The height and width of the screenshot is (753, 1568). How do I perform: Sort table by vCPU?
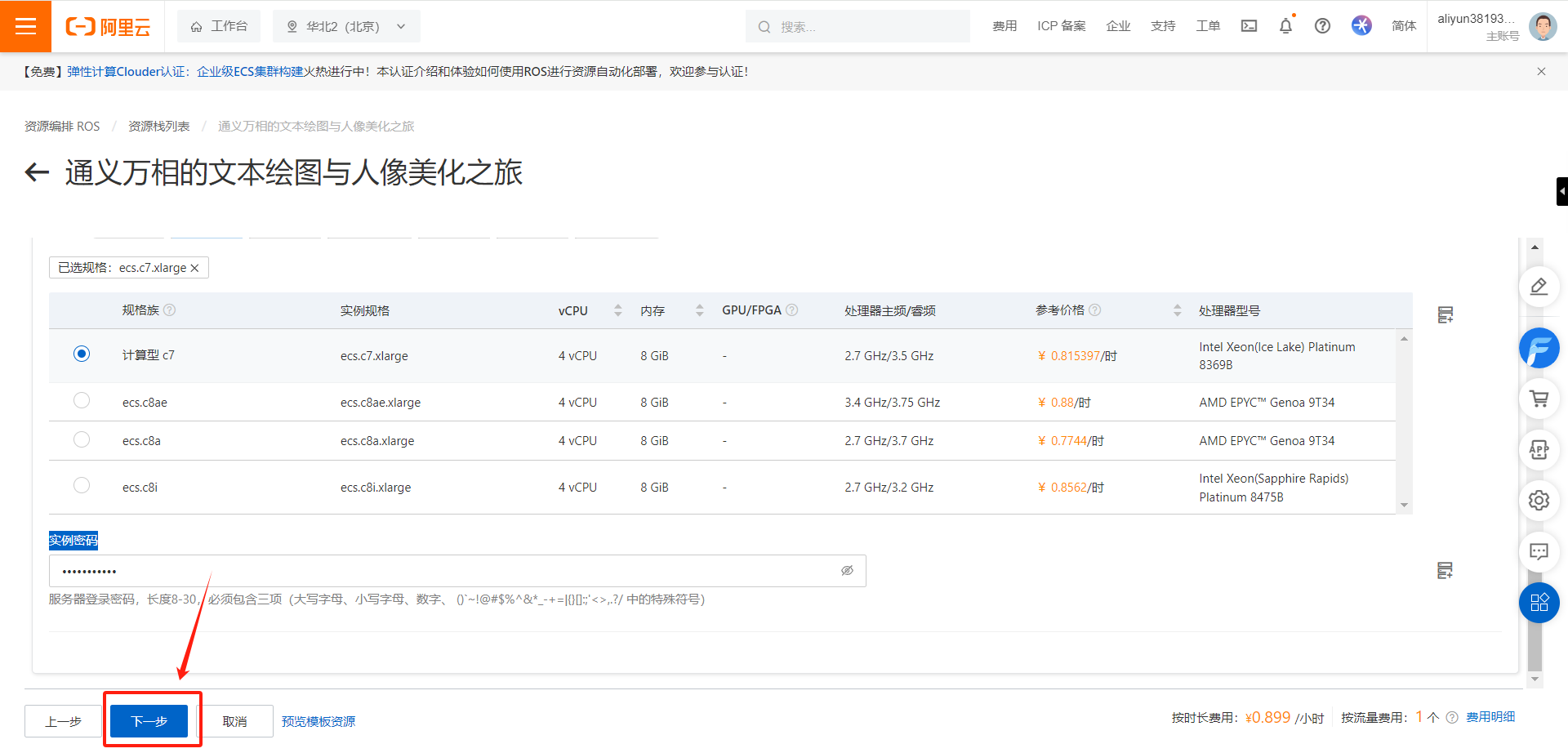[x=618, y=310]
